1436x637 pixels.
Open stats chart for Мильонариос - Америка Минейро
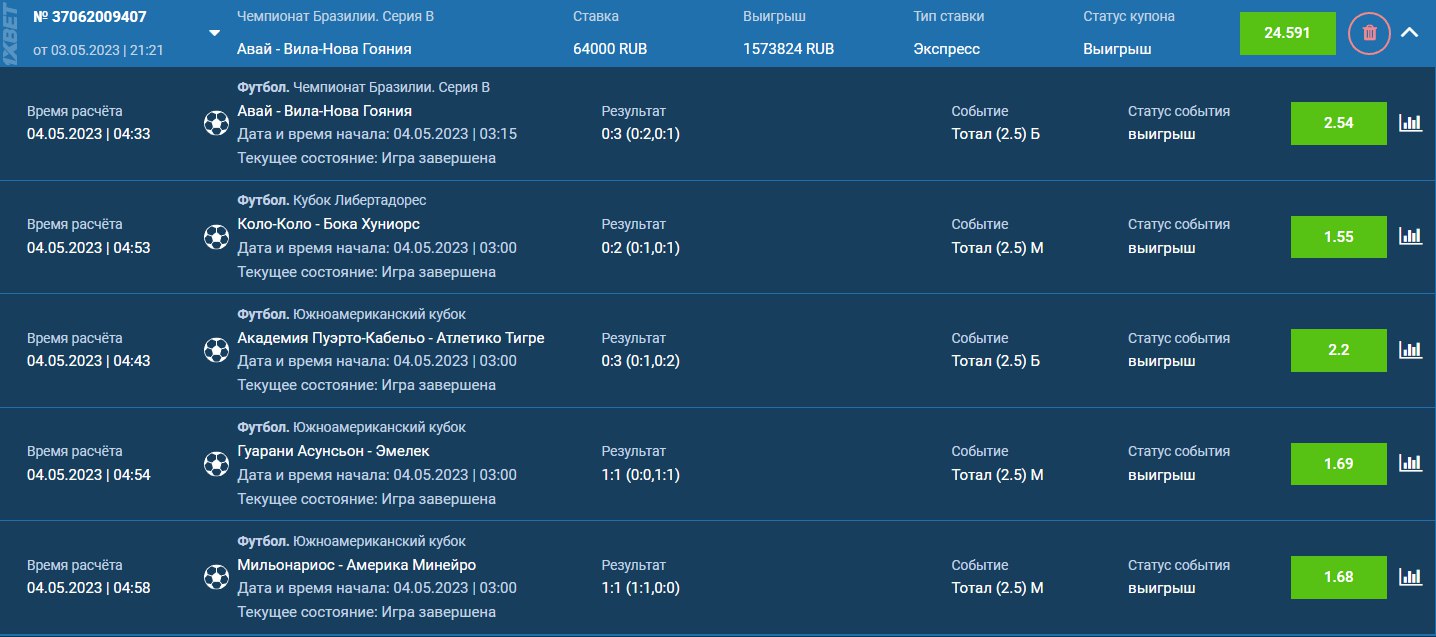click(1410, 576)
